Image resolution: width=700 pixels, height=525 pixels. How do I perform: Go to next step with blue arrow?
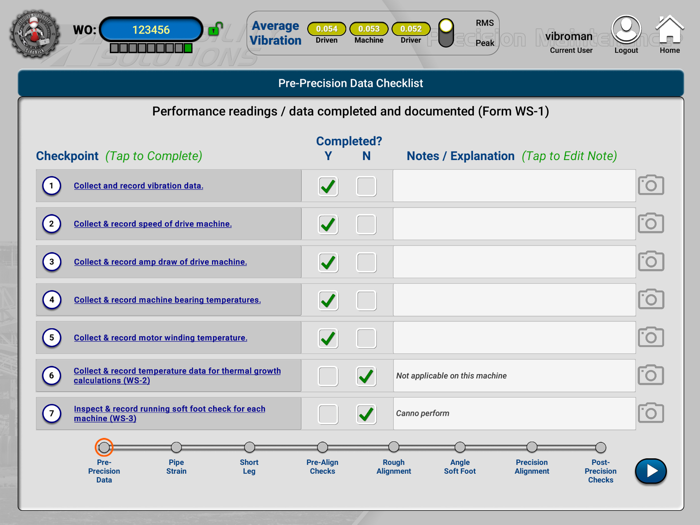pyautogui.click(x=650, y=471)
